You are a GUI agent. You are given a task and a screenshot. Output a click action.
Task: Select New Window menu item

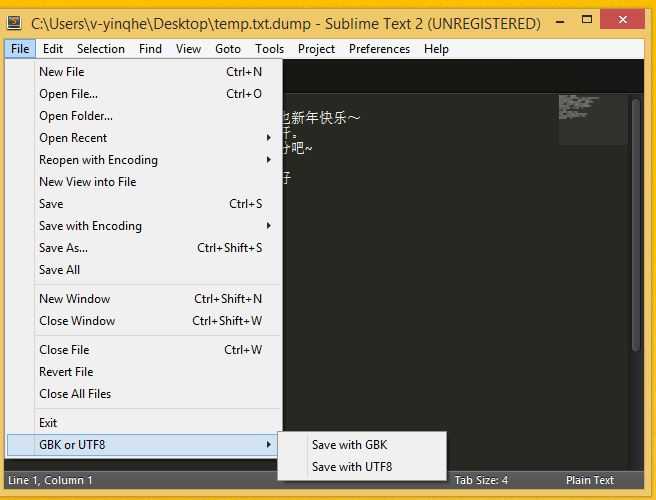144,299
